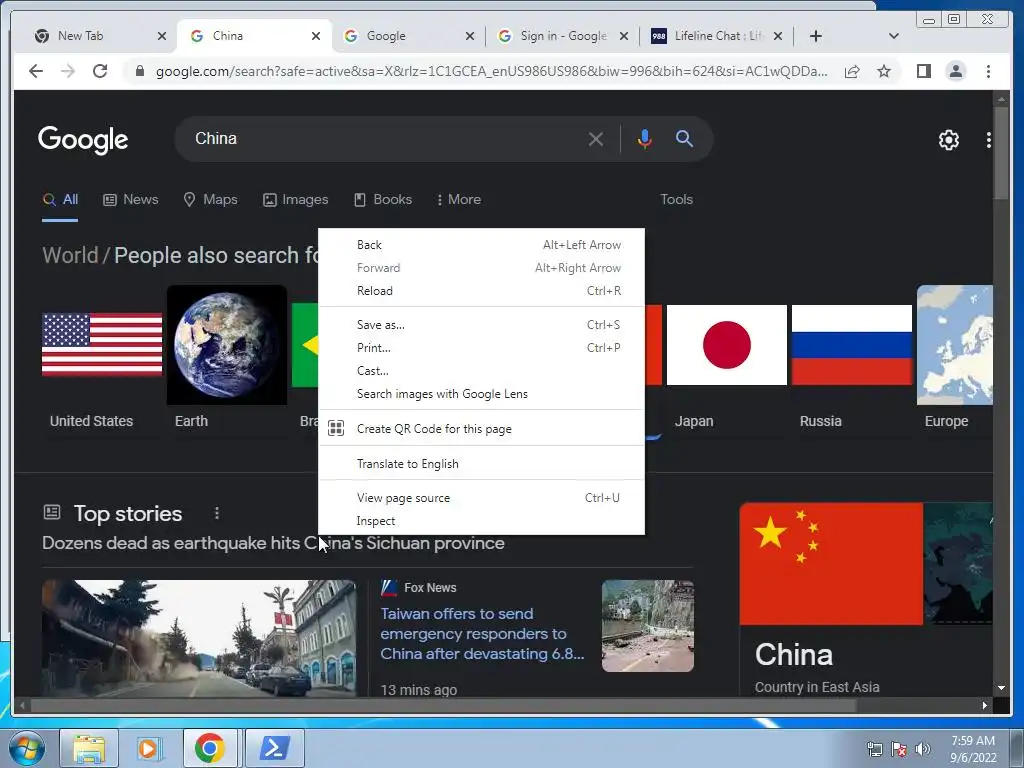
Task: Open Windows Media Player taskbar icon
Action: (149, 748)
